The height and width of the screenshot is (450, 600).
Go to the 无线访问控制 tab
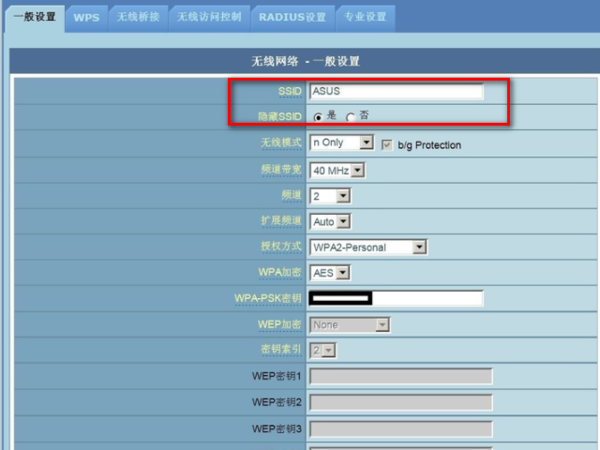pyautogui.click(x=208, y=17)
